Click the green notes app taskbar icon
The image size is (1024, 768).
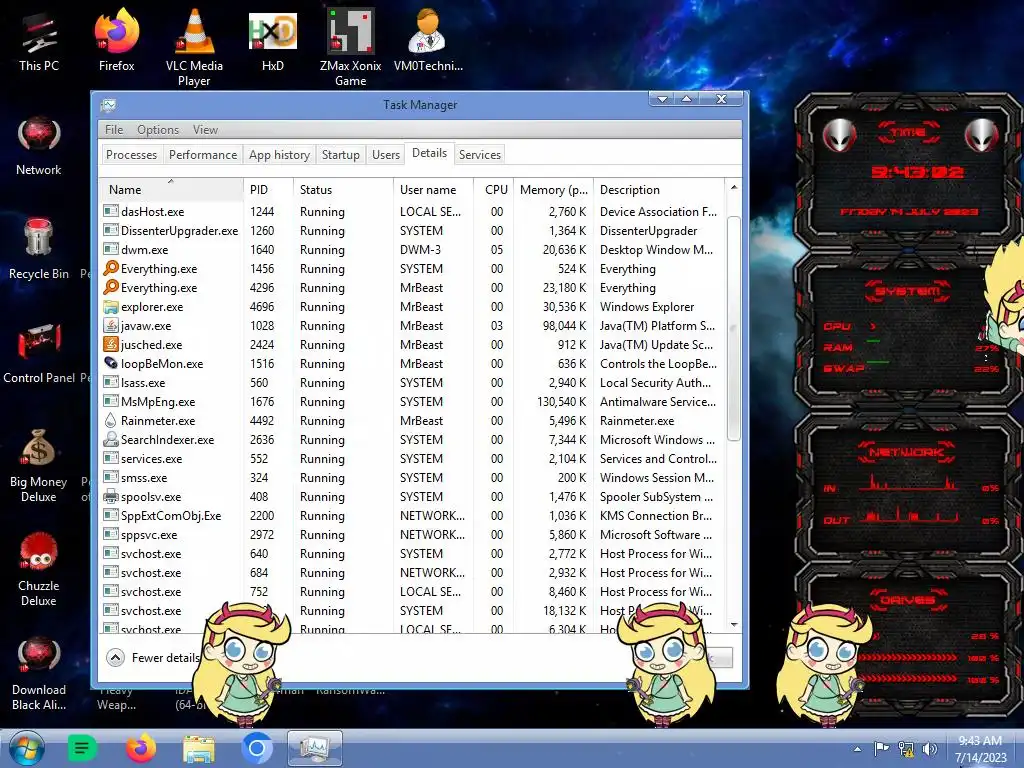[x=82, y=748]
